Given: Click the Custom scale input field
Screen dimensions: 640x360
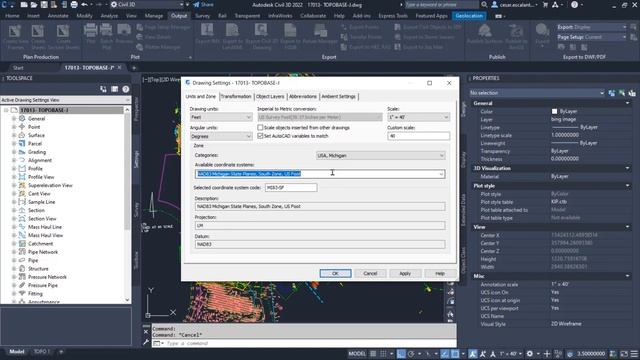Looking at the screenshot, I should tap(418, 136).
